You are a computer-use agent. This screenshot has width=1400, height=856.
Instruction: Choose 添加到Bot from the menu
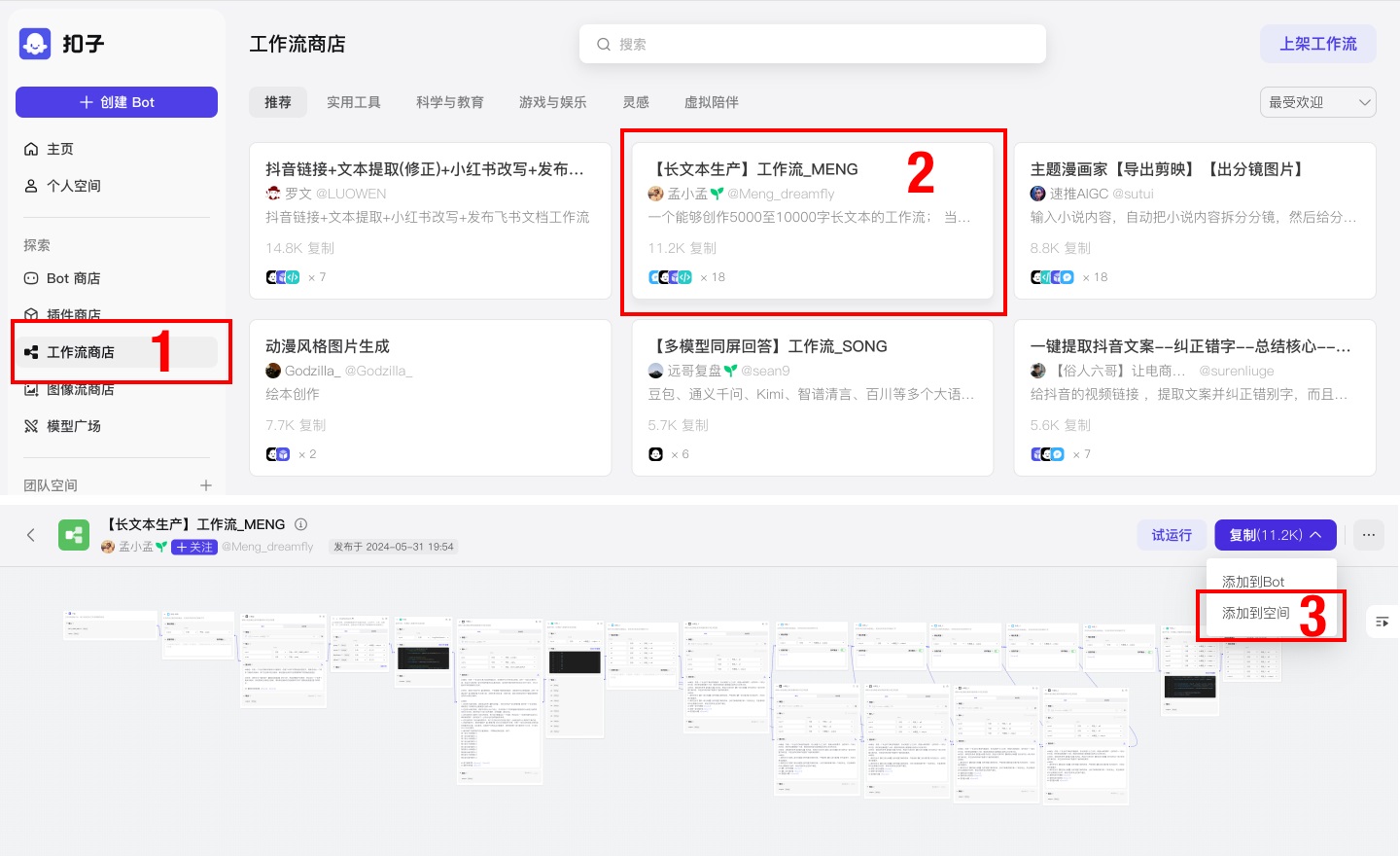(x=1253, y=582)
